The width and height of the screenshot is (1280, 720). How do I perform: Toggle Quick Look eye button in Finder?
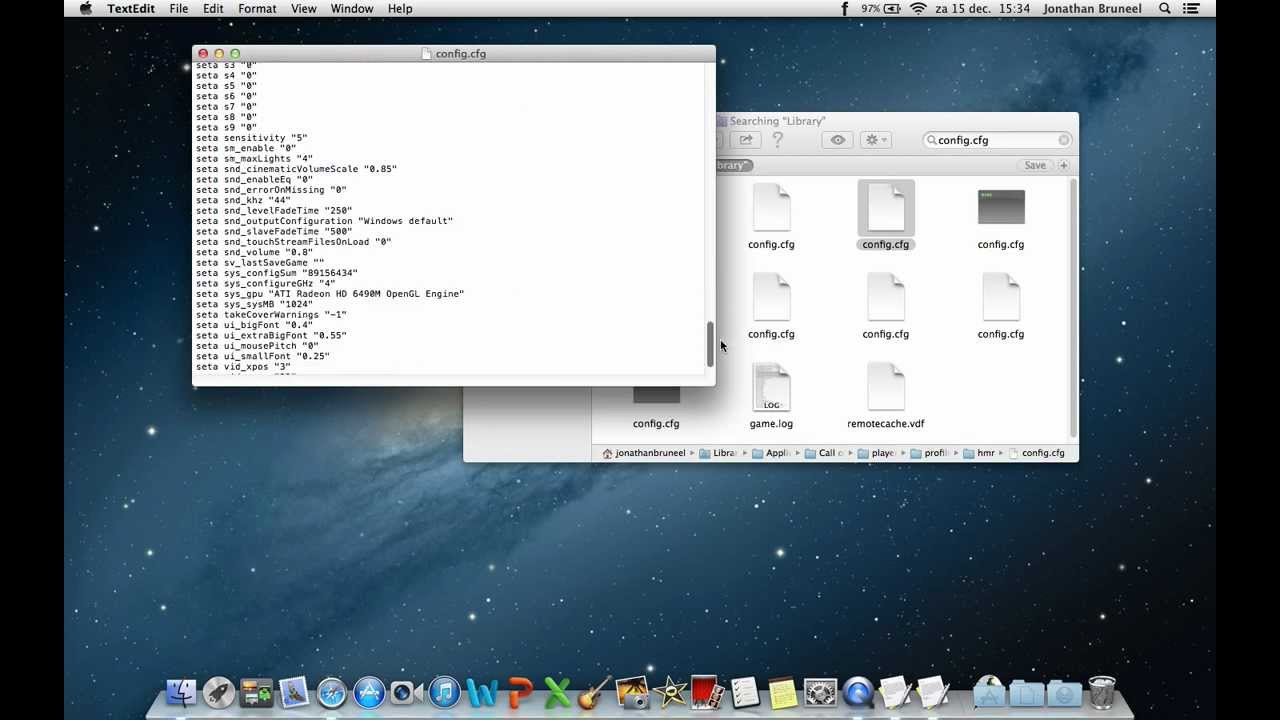838,140
